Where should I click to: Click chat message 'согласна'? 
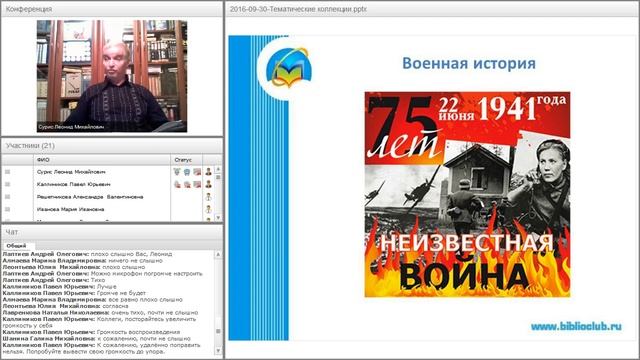pyautogui.click(x=116, y=306)
